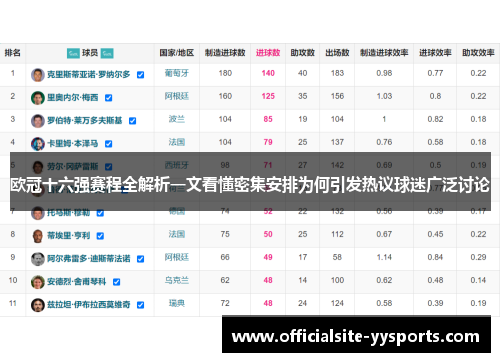Sort by the 排名 column header
Viewport: 500px width, 362px height.
[13, 53]
